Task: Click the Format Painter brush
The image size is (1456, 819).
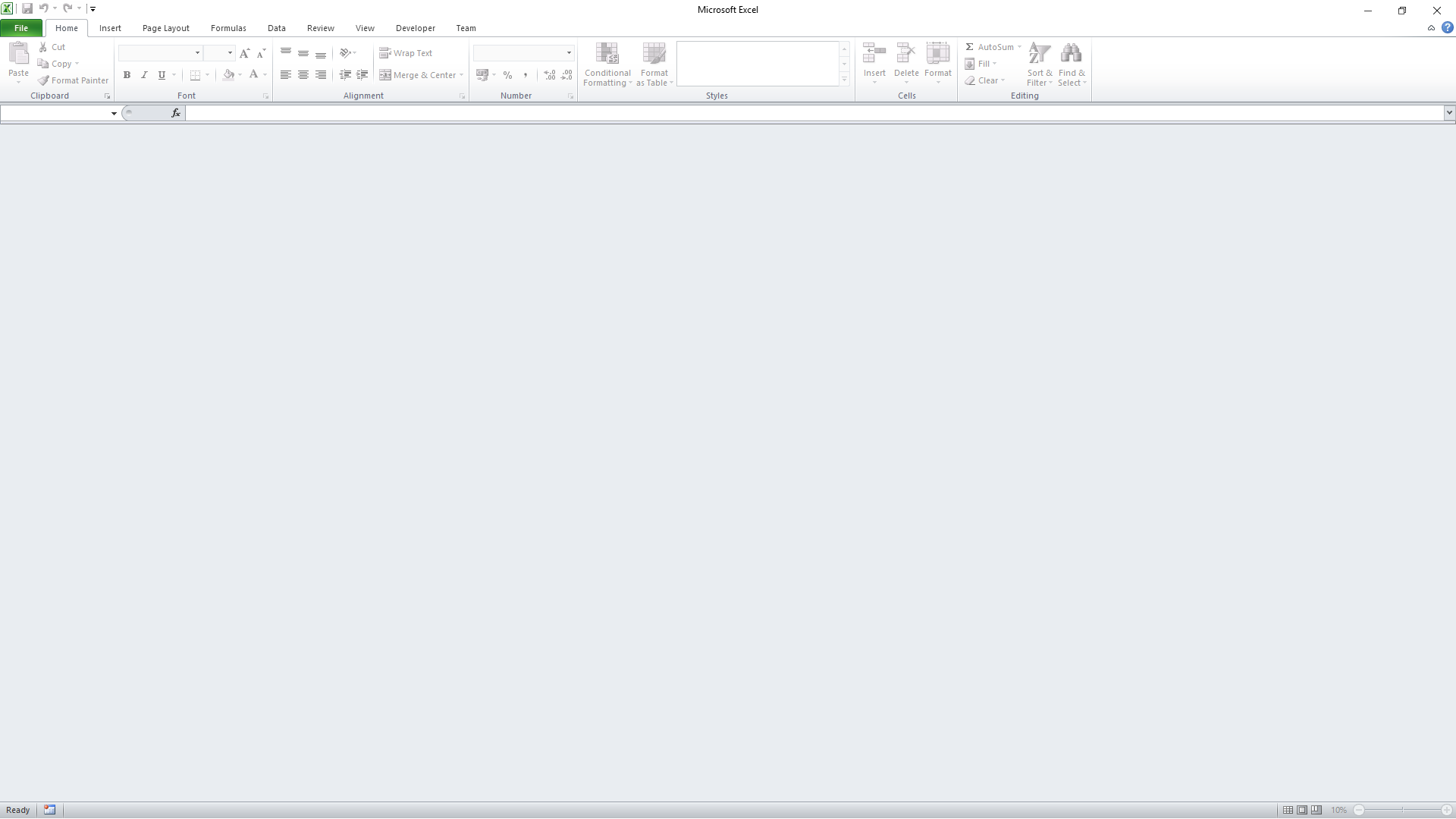Action: [44, 80]
